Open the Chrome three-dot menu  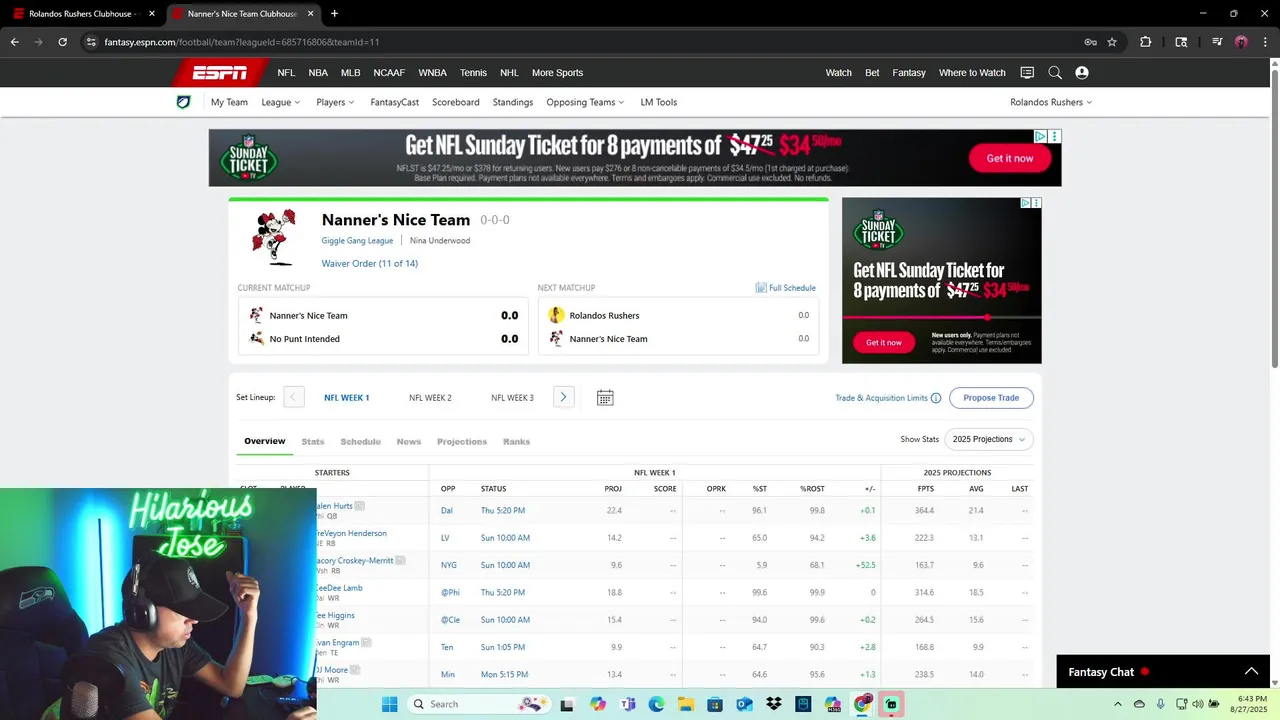pyautogui.click(x=1263, y=42)
